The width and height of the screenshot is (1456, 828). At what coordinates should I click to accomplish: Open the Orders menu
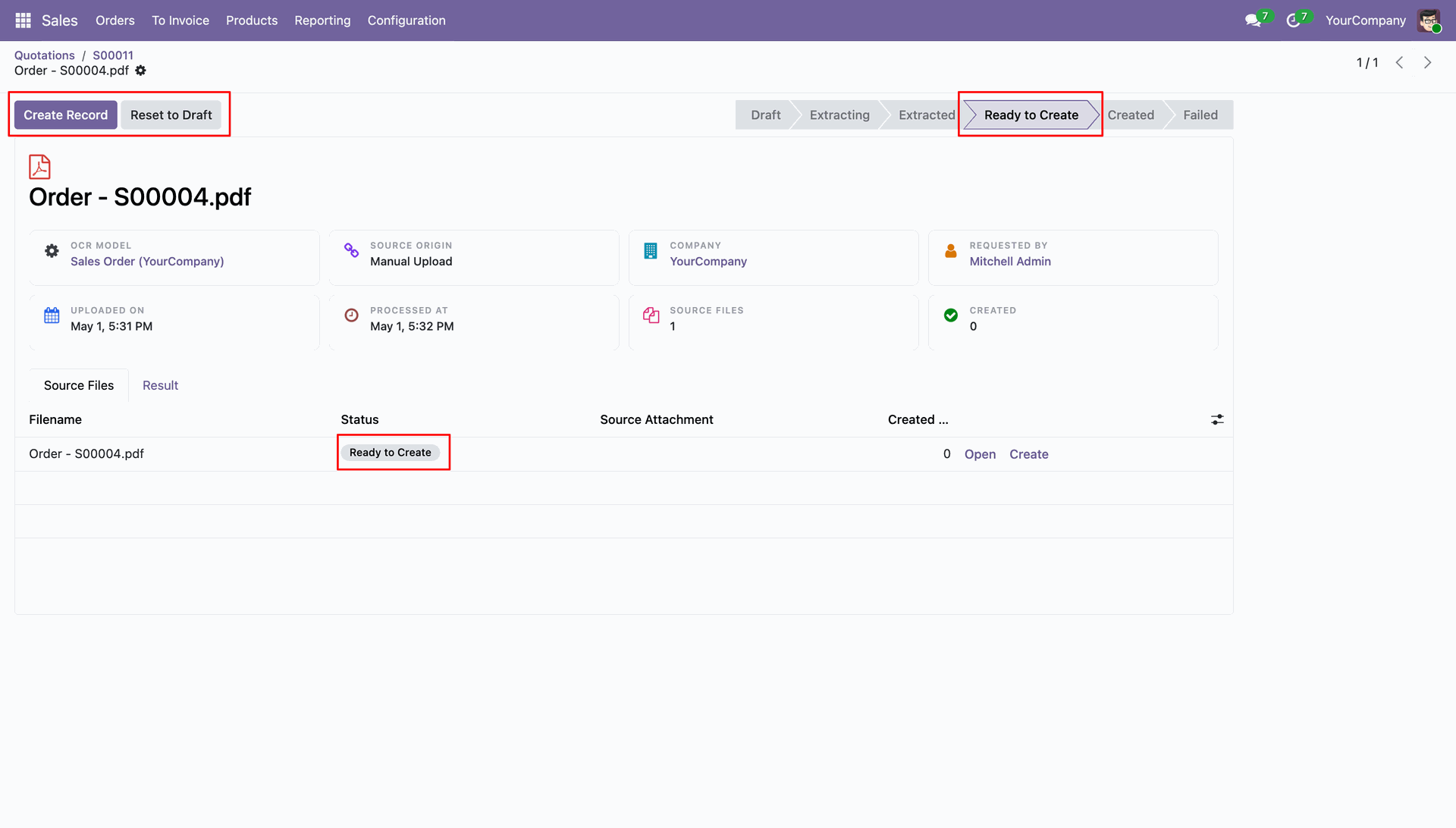coord(115,20)
